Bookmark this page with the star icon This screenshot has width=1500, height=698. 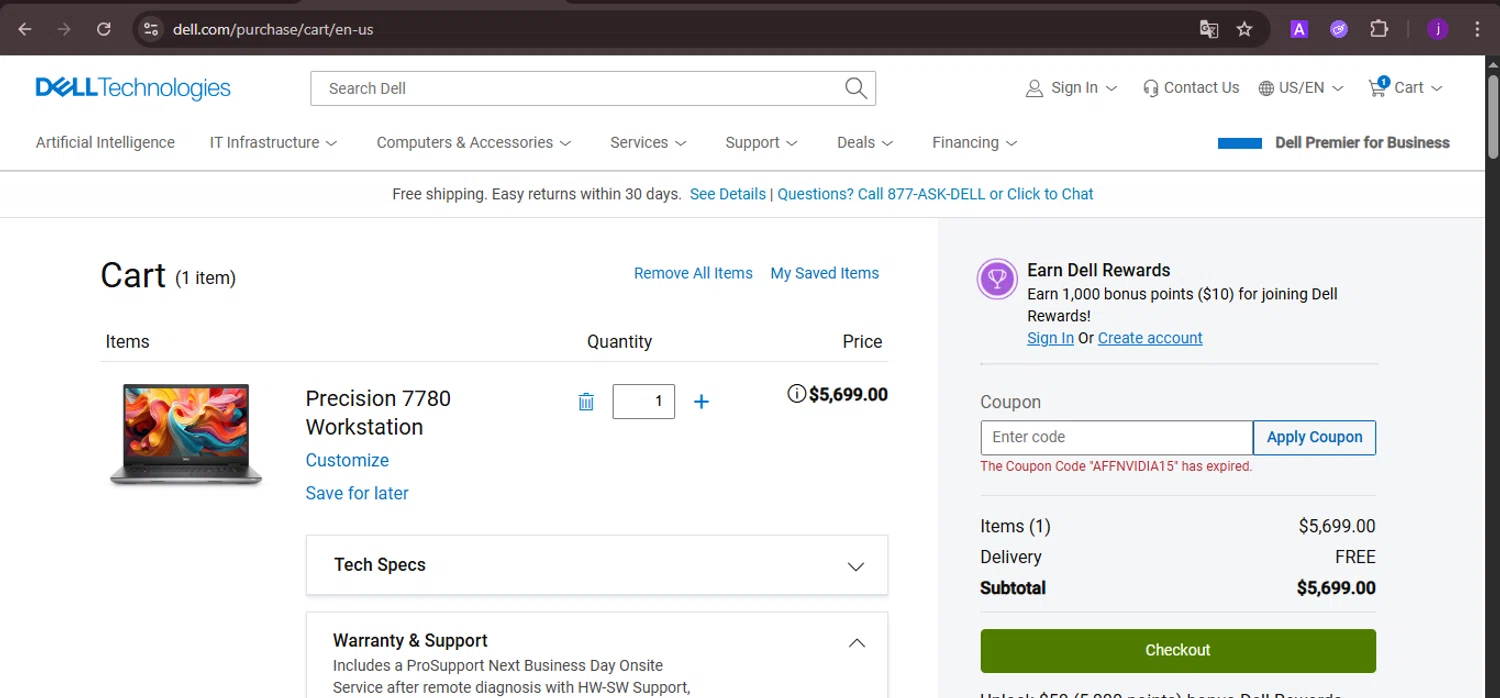point(1244,29)
